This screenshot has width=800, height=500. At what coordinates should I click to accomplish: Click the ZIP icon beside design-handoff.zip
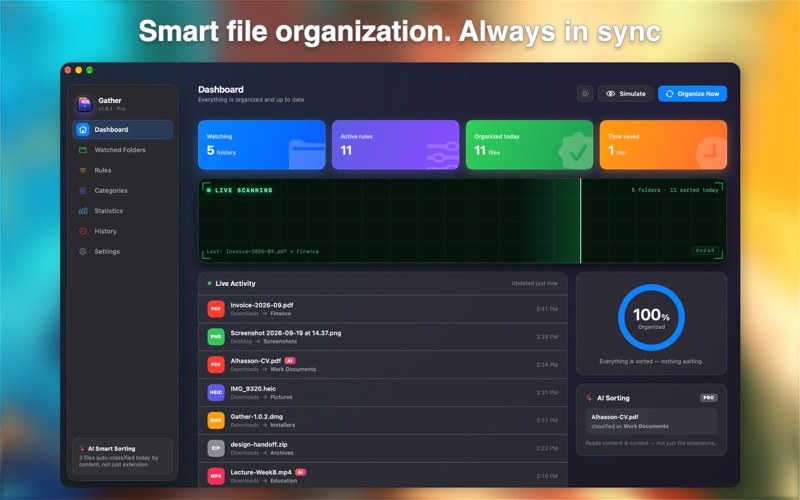(x=216, y=448)
